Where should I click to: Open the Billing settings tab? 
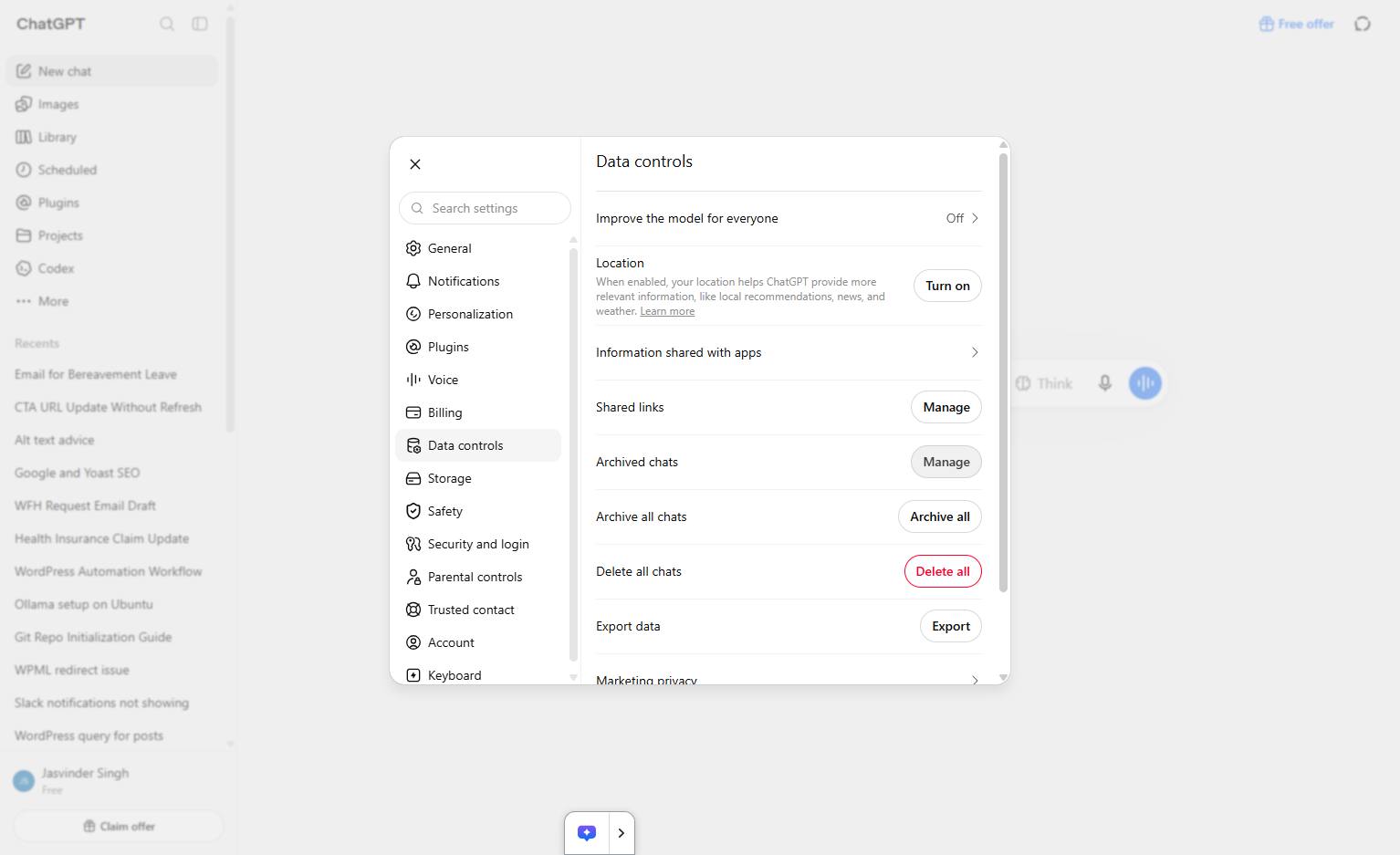[478, 412]
